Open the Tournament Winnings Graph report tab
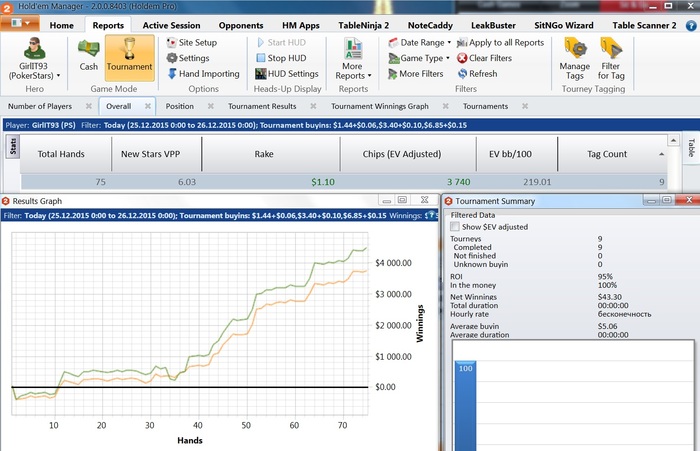The image size is (700, 451). point(380,106)
